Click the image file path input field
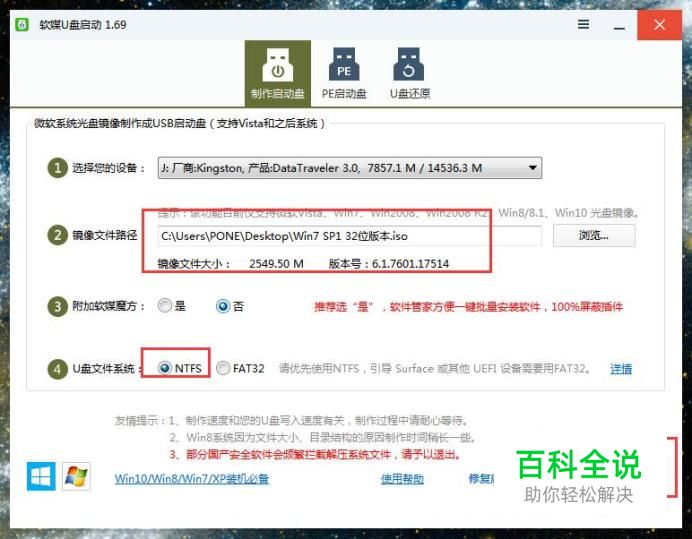 pos(350,236)
